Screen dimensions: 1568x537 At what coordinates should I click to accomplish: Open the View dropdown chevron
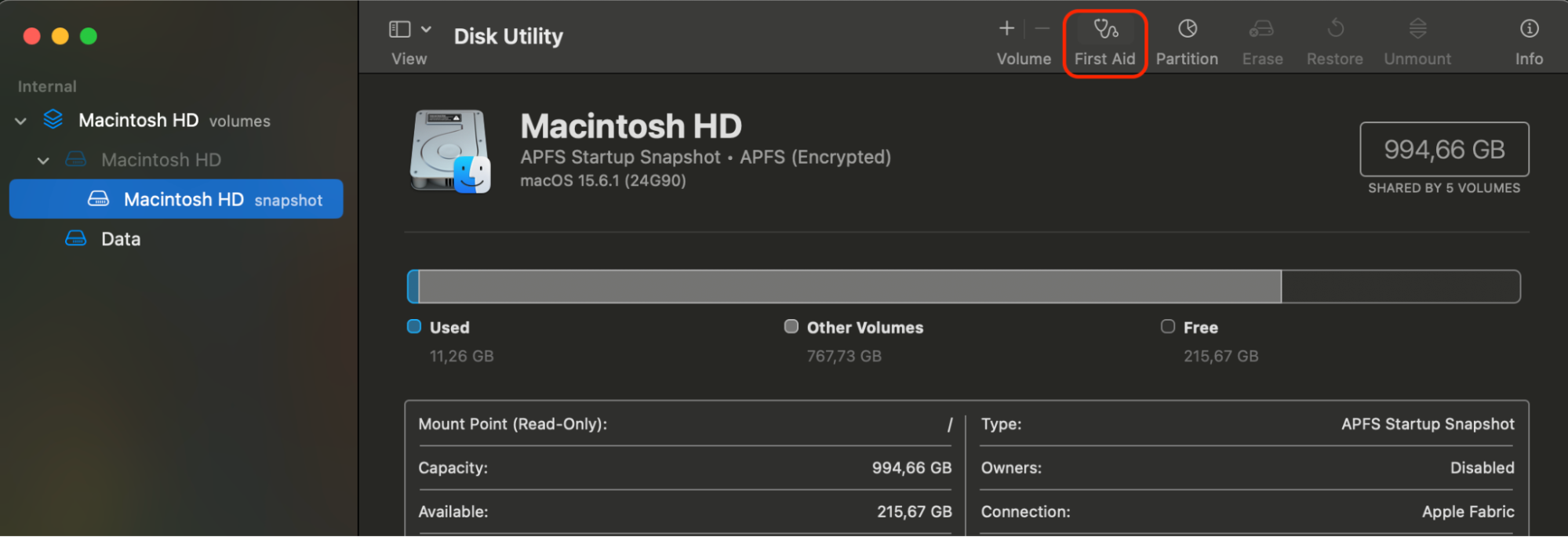point(426,29)
